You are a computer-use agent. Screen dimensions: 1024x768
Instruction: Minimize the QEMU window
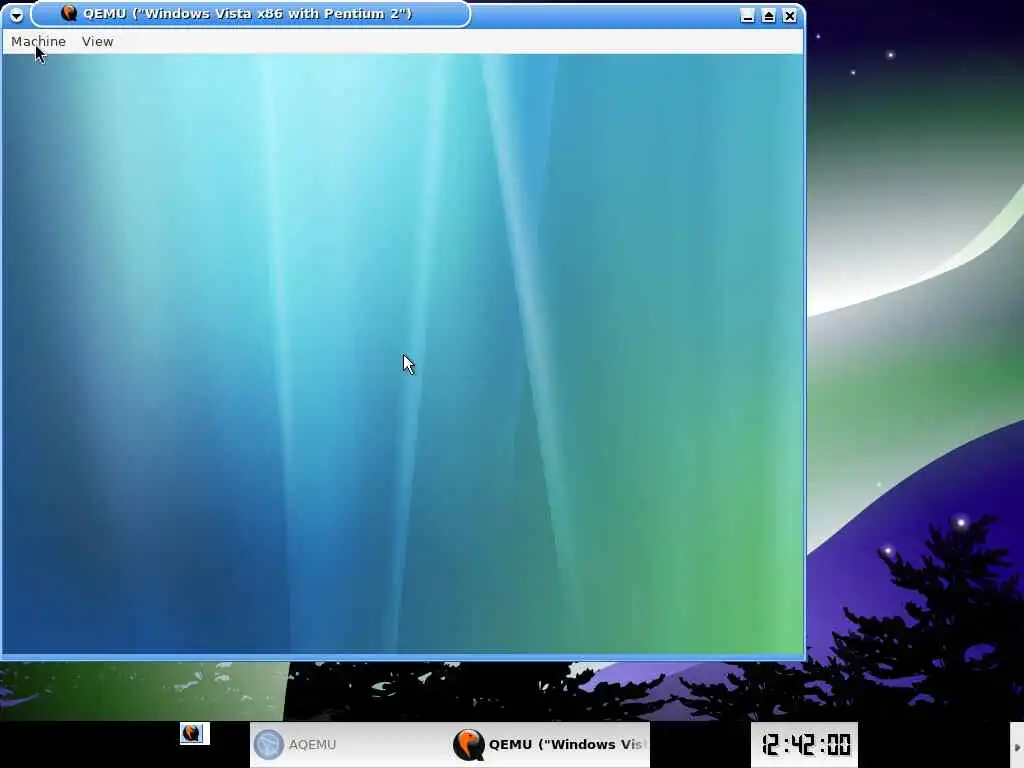748,16
